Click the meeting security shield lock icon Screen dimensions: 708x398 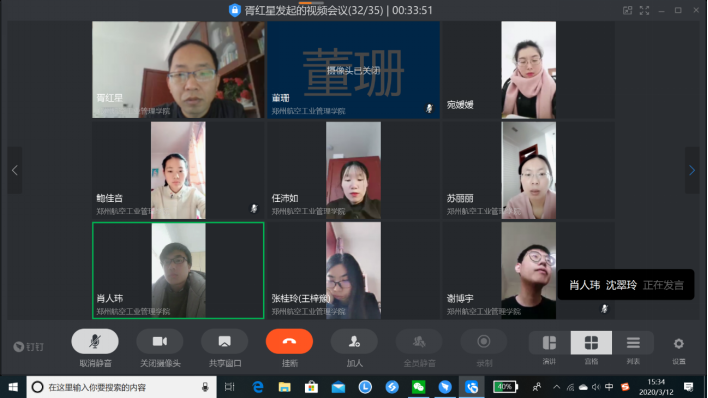[235, 10]
